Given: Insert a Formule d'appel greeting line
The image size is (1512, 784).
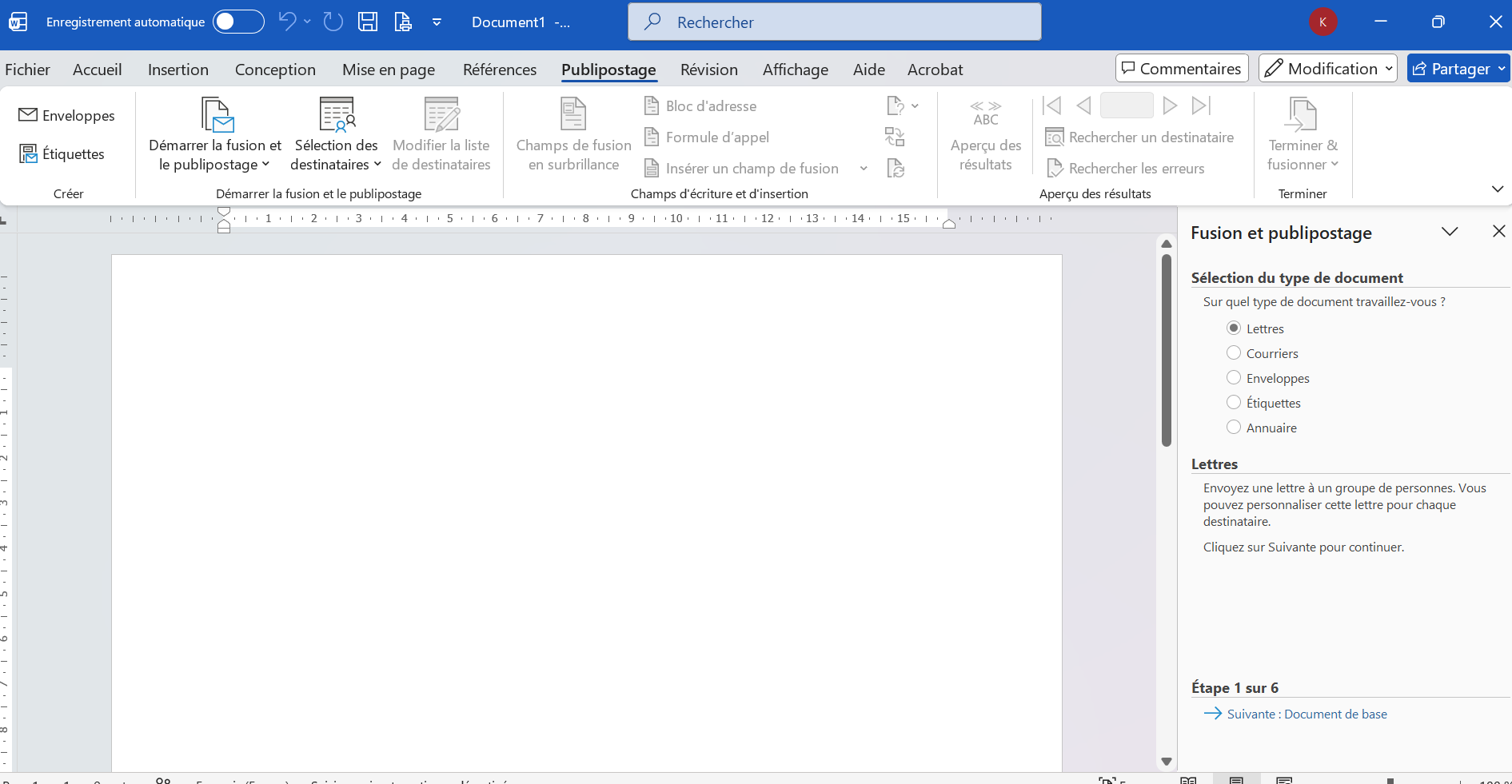Looking at the screenshot, I should pyautogui.click(x=707, y=137).
